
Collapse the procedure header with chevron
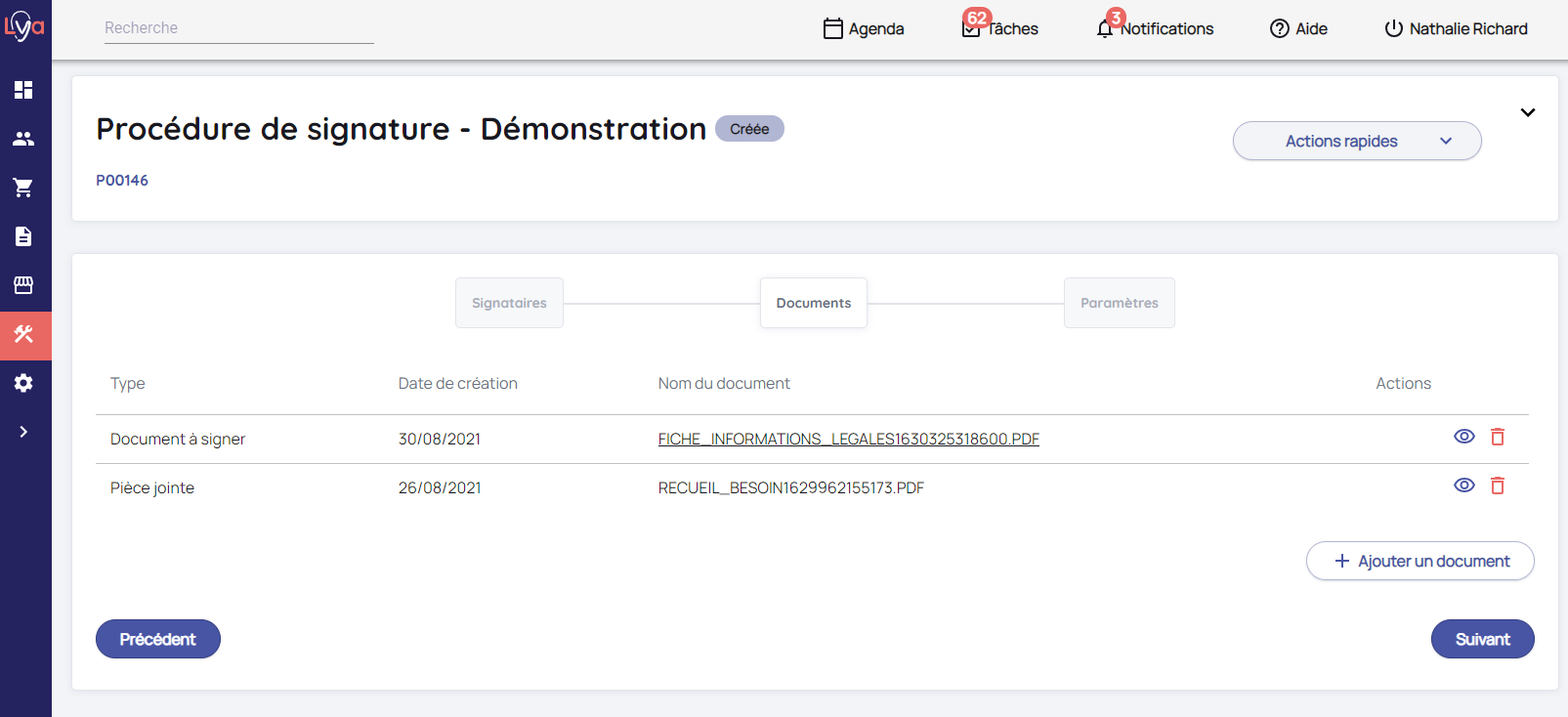point(1527,112)
